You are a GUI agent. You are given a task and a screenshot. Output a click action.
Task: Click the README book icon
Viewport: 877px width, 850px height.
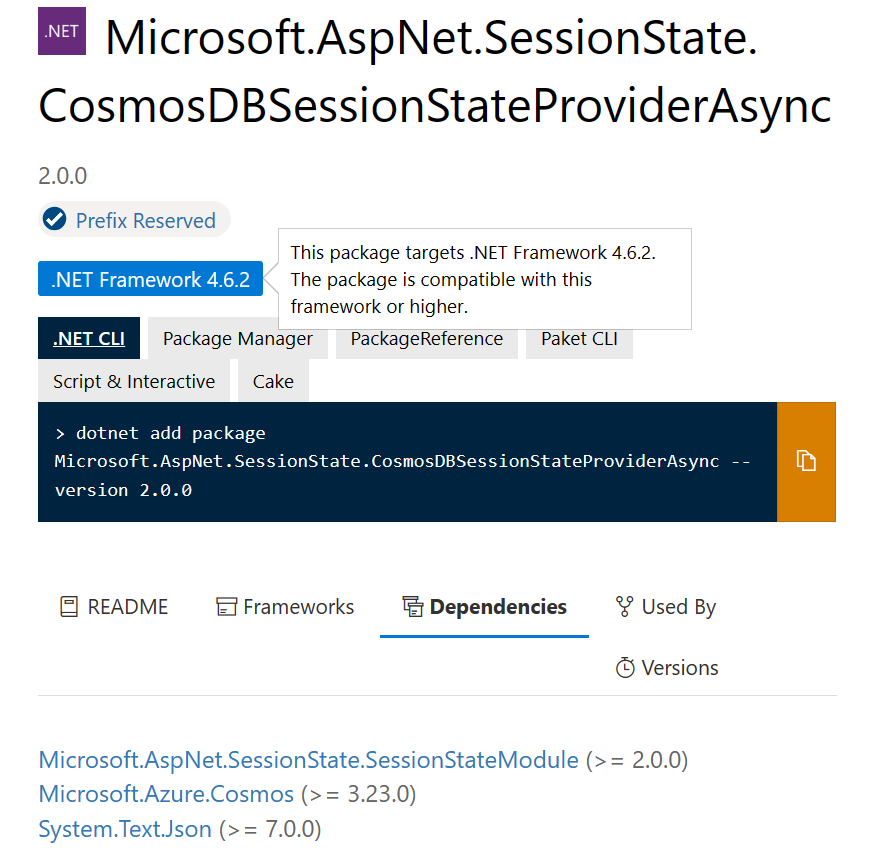69,607
